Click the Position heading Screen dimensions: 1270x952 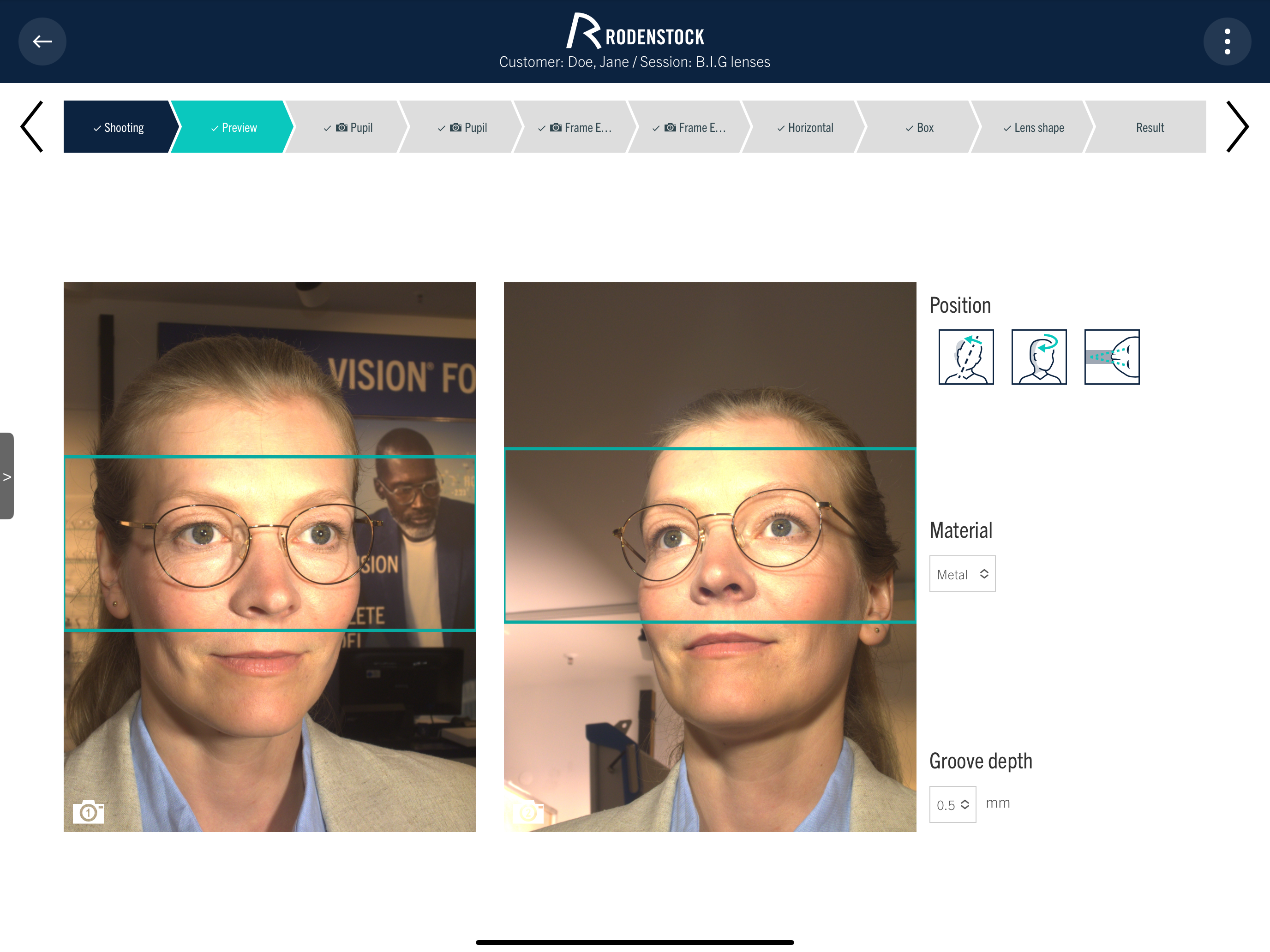[x=960, y=305]
